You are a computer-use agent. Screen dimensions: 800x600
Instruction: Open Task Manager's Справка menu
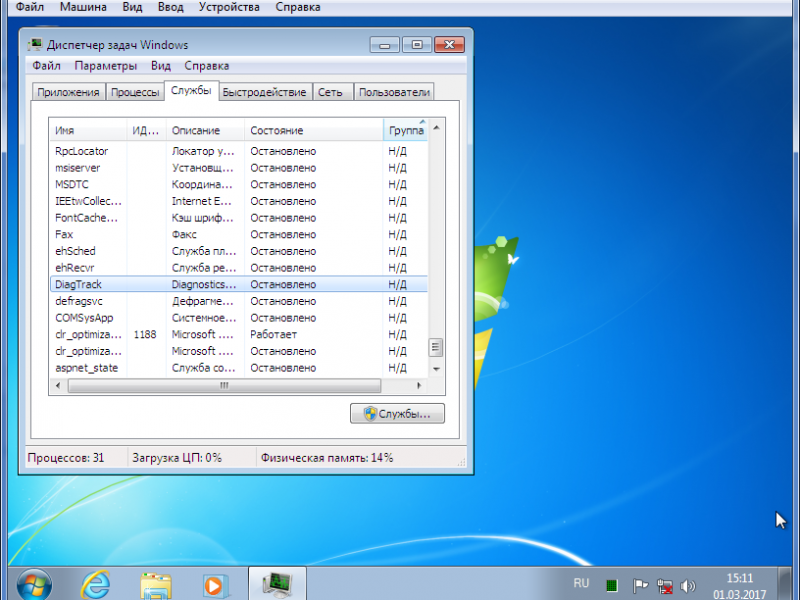[207, 66]
